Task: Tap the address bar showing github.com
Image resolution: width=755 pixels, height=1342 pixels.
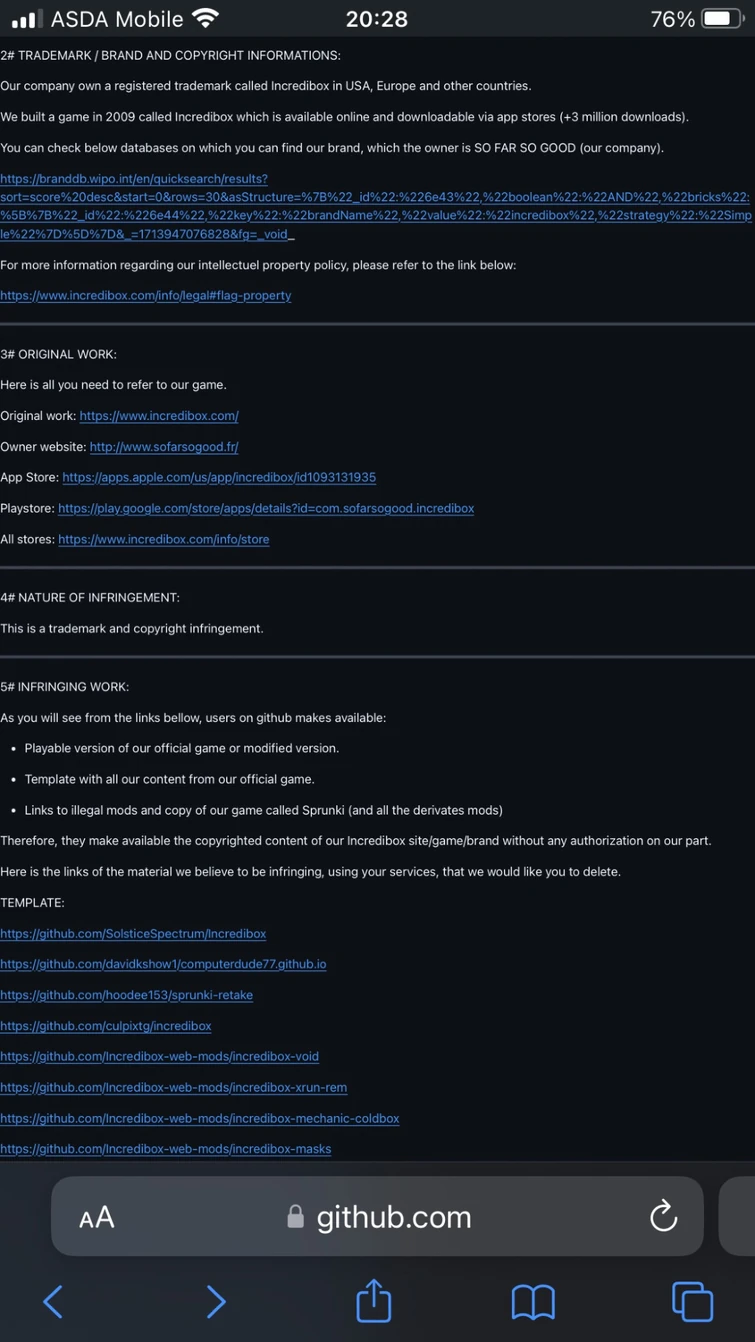Action: click(x=393, y=1217)
